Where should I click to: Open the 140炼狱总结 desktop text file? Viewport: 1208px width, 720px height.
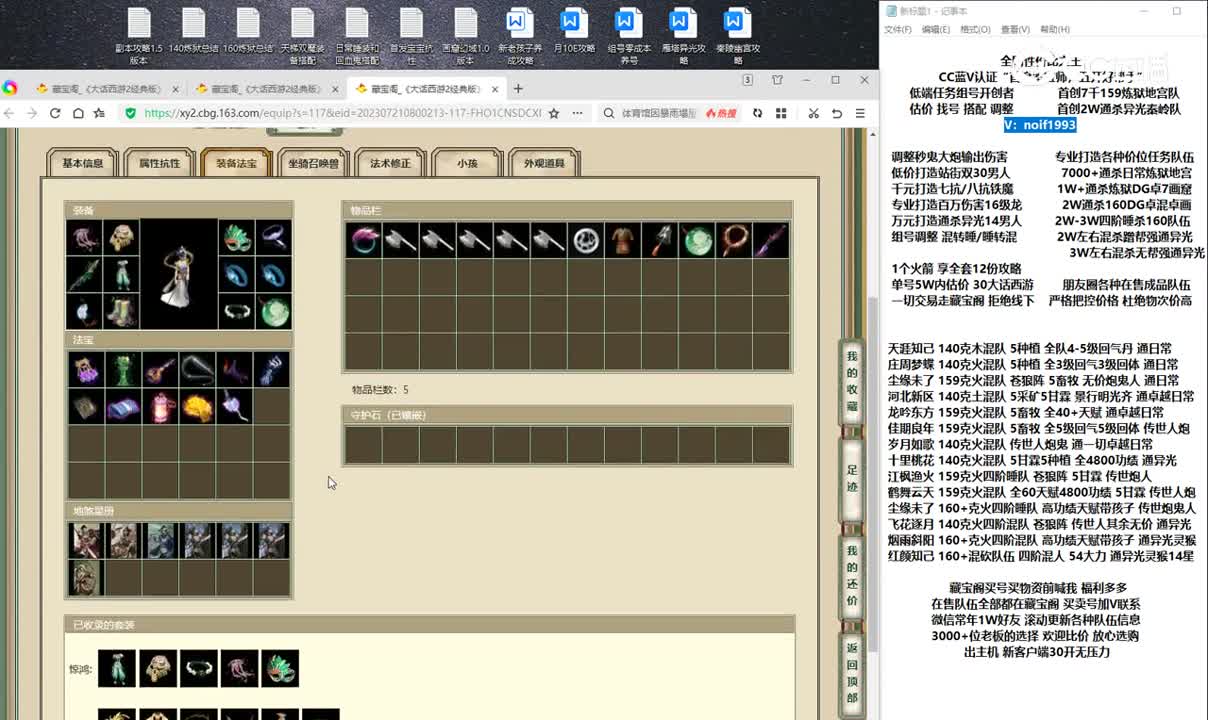coord(193,30)
